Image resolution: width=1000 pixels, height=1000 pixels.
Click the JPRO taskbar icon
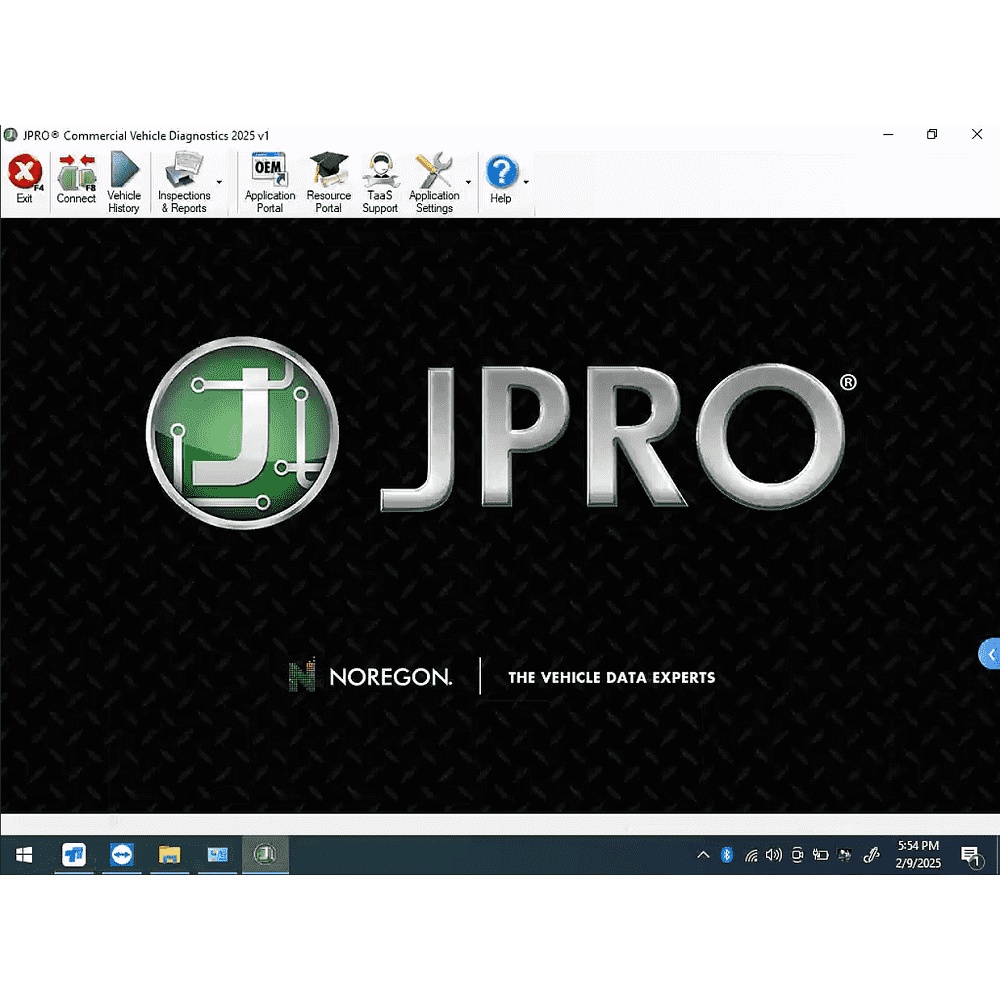(265, 855)
